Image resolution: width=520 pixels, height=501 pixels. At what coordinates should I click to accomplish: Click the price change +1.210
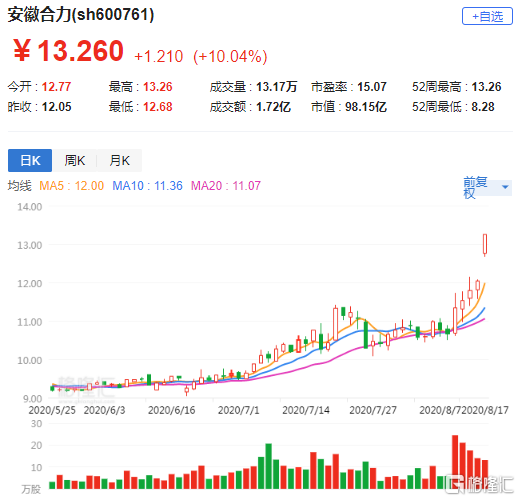click(x=158, y=57)
